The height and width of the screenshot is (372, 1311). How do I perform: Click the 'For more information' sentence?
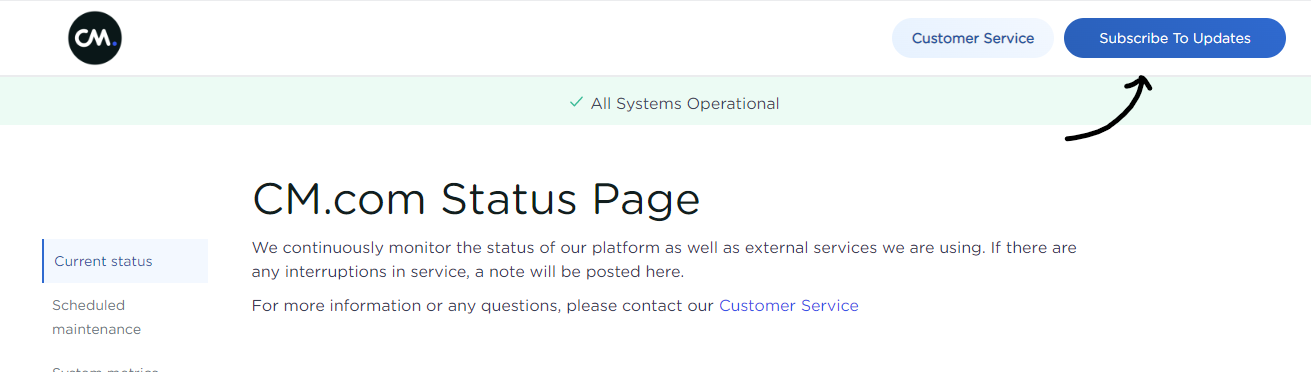[x=555, y=305]
